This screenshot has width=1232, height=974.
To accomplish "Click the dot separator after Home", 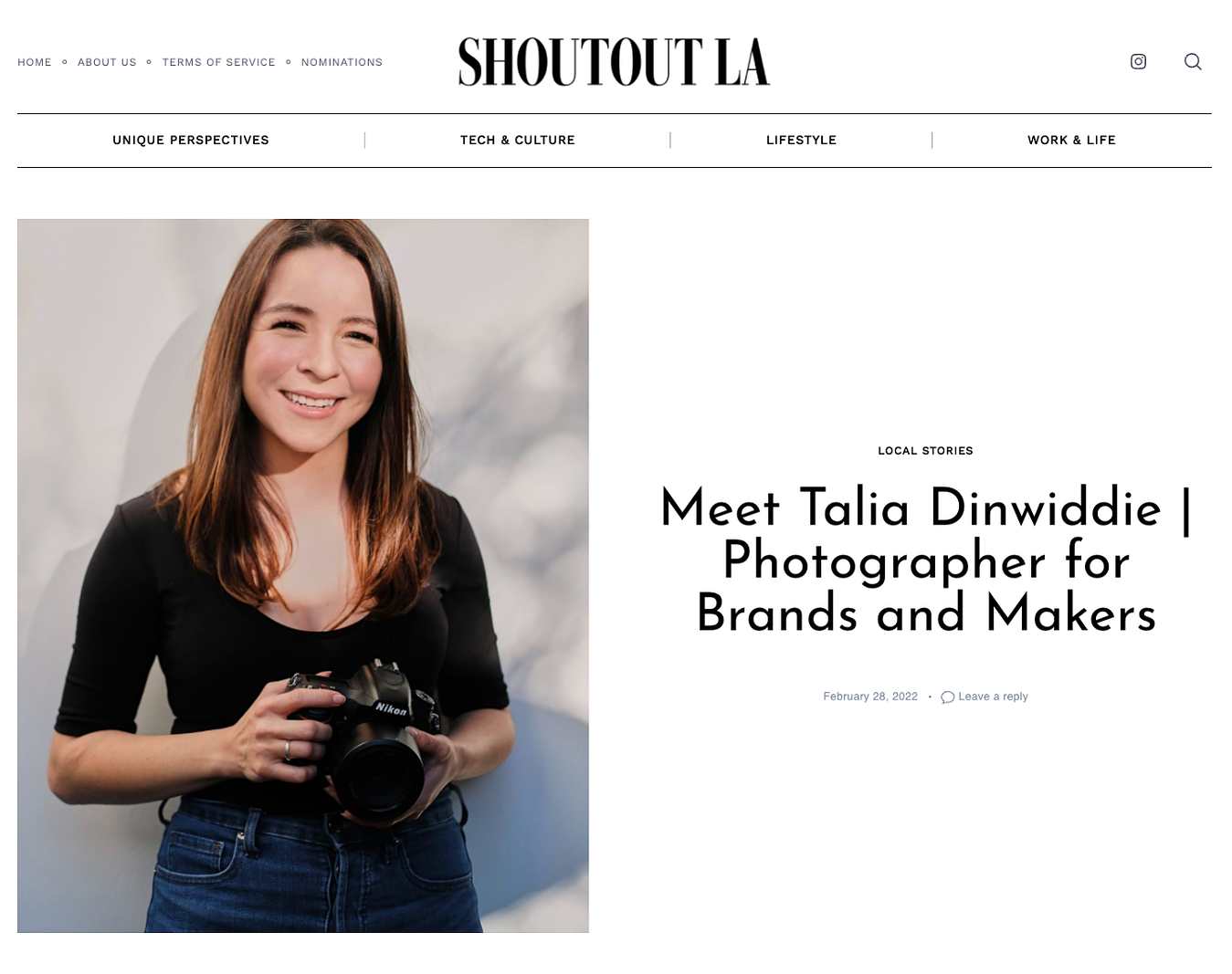I will 65,62.
